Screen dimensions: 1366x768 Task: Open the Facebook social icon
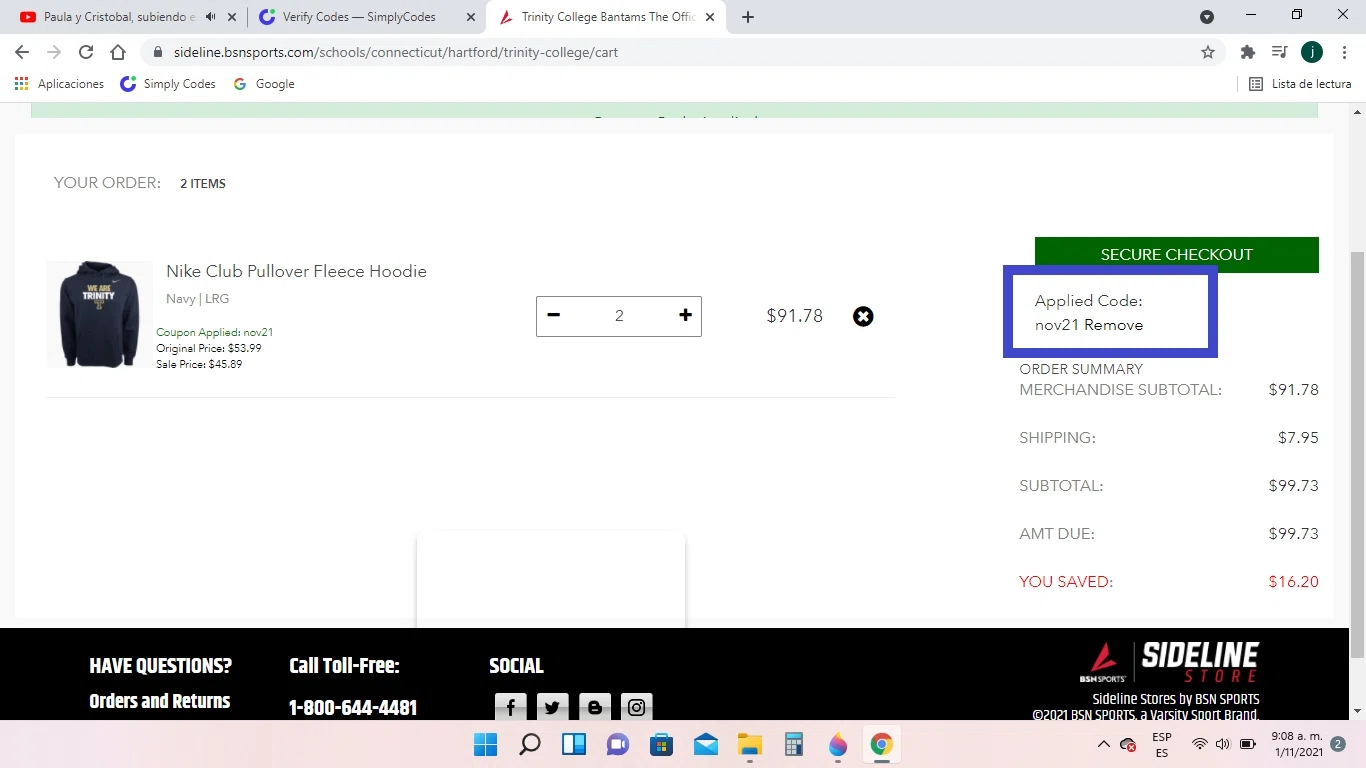pos(510,707)
